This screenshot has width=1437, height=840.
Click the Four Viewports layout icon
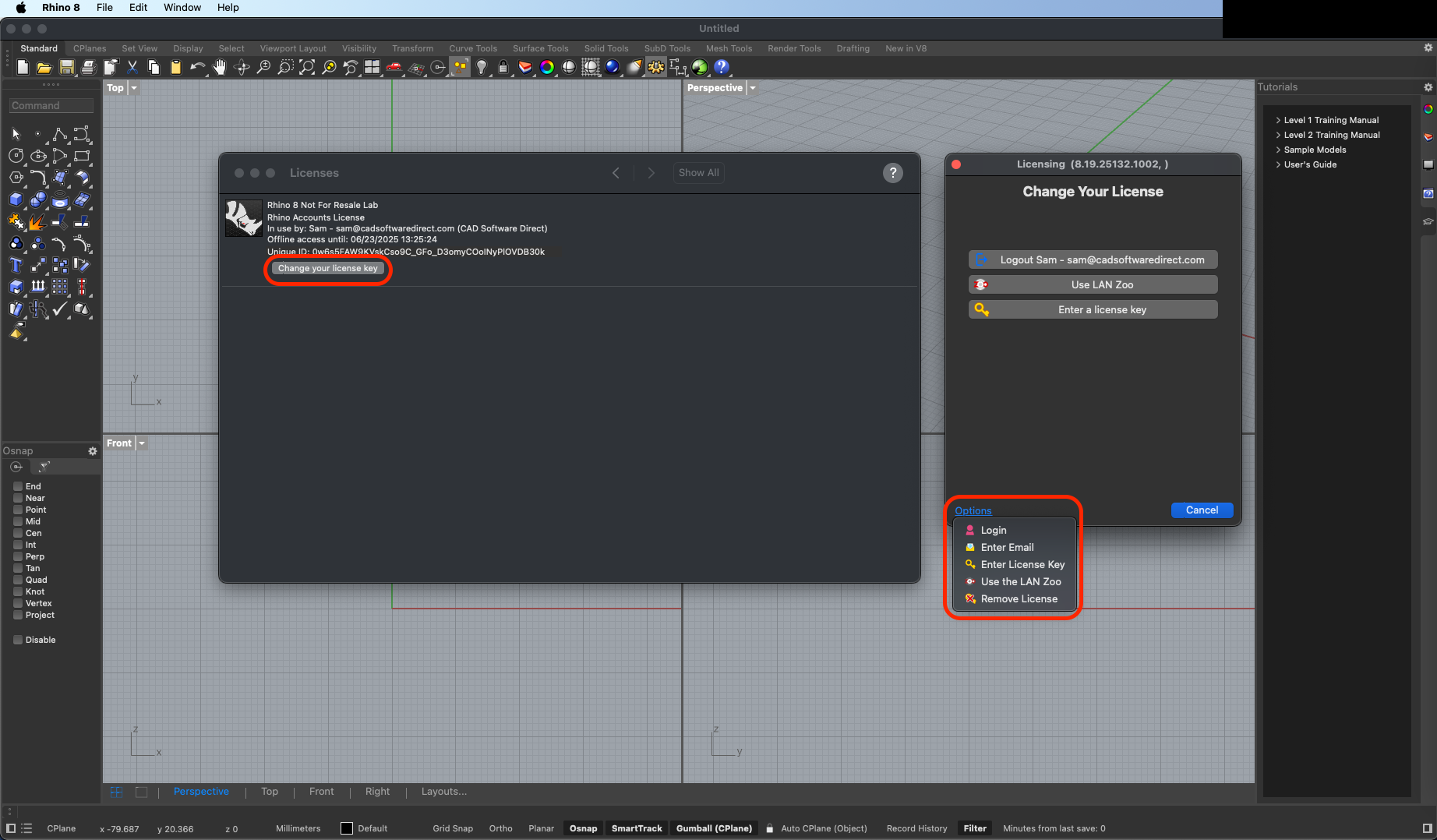pyautogui.click(x=372, y=68)
